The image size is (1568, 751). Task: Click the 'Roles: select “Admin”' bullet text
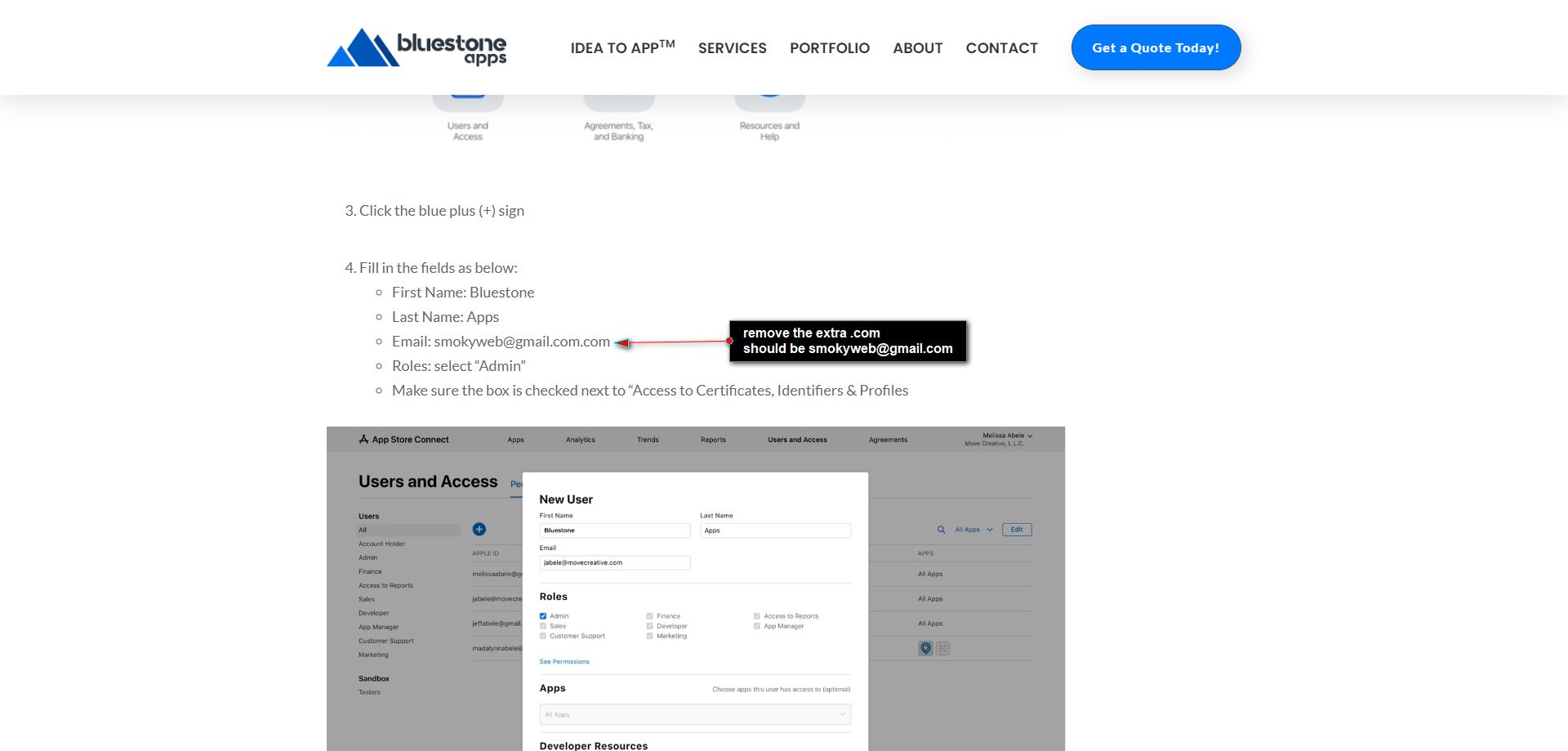[x=459, y=366]
